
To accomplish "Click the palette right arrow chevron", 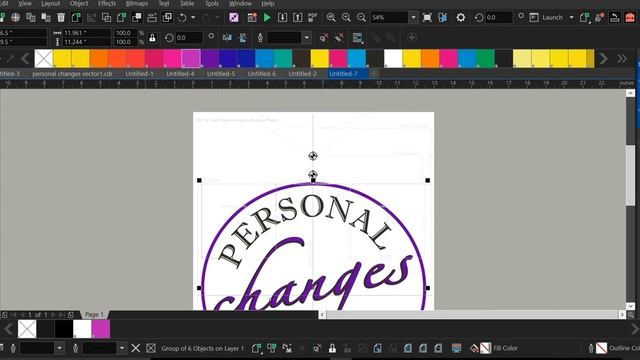I will [x=603, y=58].
